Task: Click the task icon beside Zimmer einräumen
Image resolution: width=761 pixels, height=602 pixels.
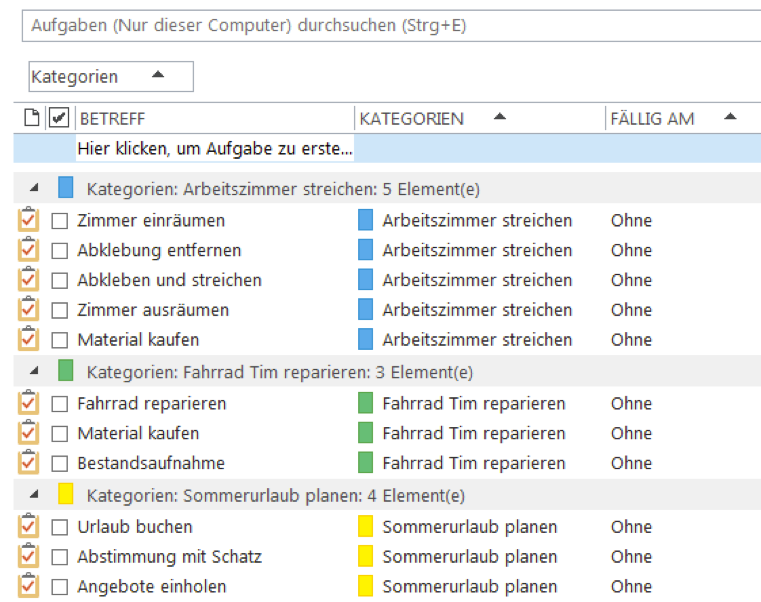Action: [28, 219]
